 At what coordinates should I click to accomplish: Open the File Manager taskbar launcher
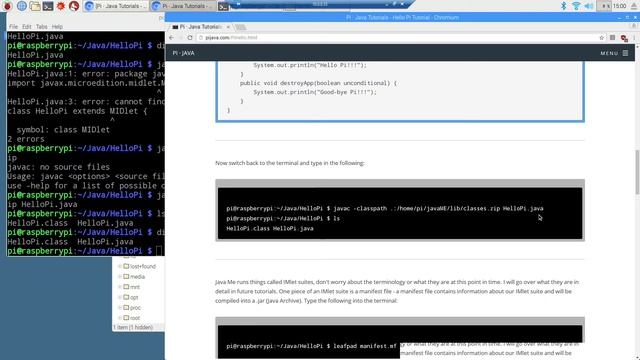(35, 6)
